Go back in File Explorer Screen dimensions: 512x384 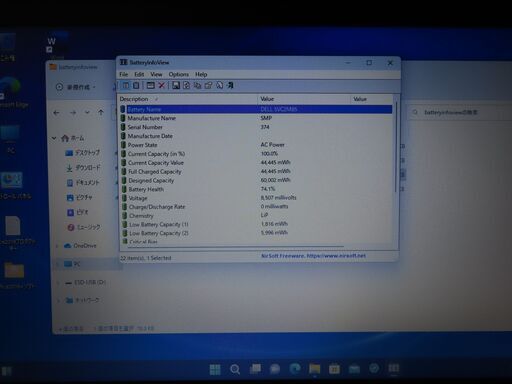[x=57, y=113]
